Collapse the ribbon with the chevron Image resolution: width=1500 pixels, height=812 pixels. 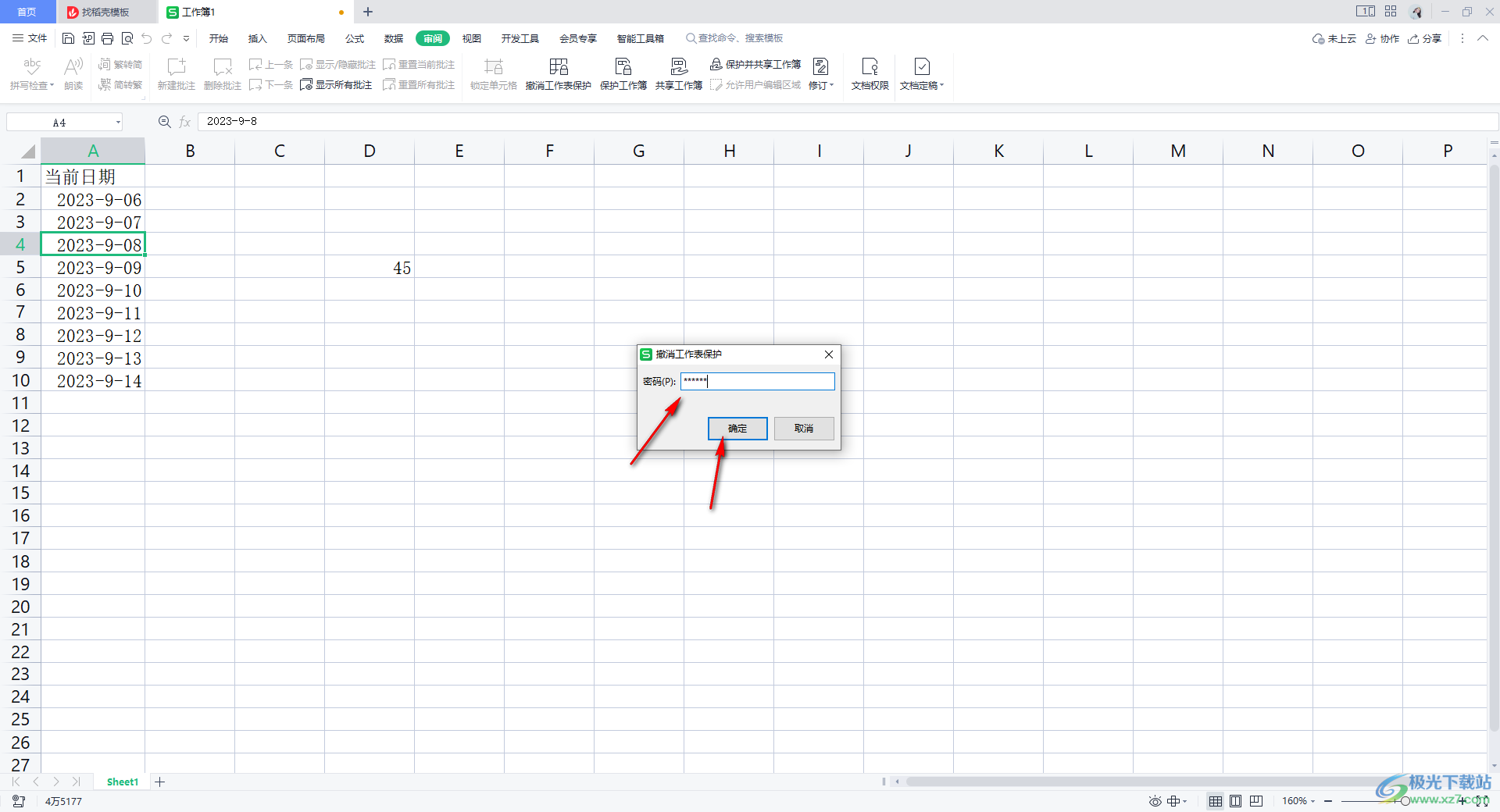coord(1482,38)
